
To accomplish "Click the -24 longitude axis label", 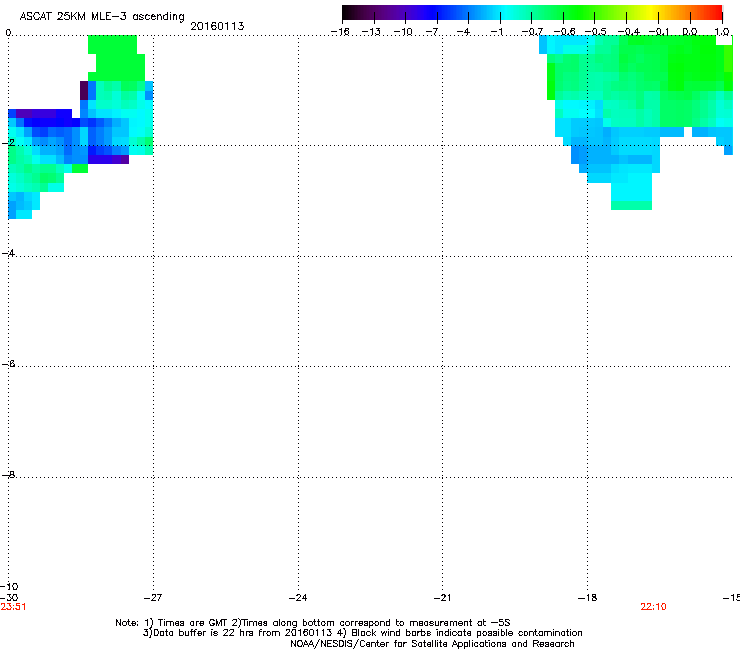I will pyautogui.click(x=298, y=598).
